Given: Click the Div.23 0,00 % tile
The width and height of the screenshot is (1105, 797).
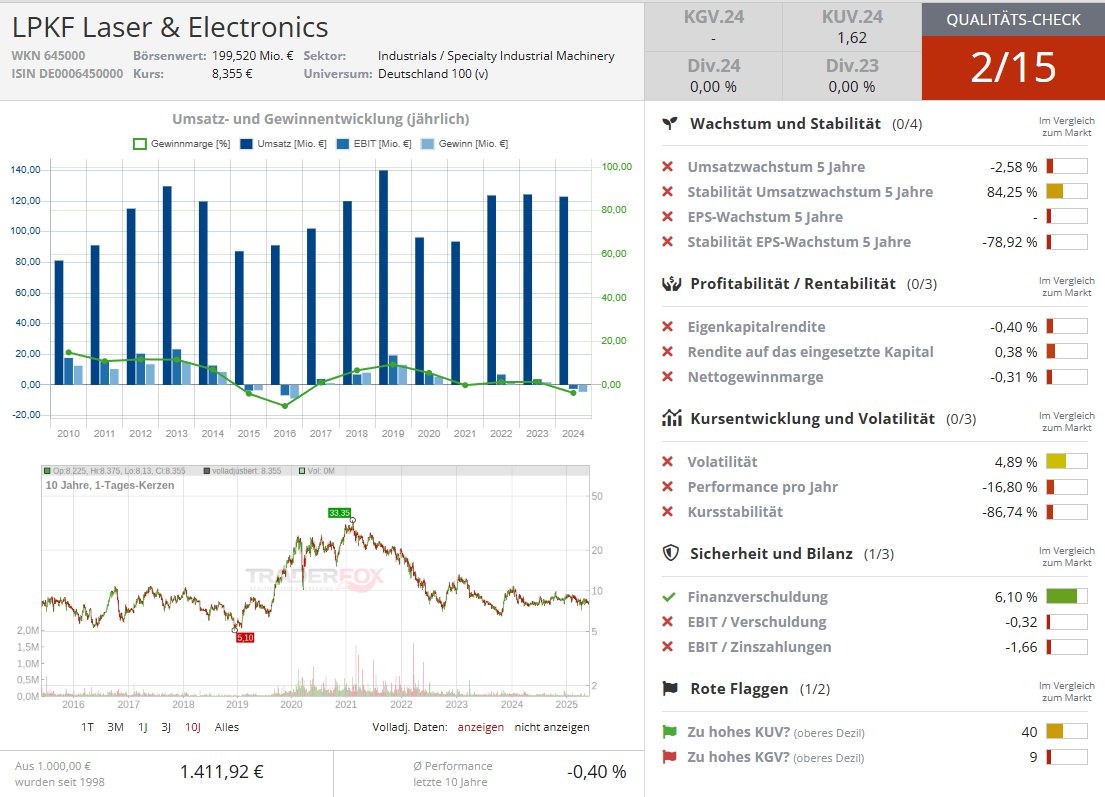Looking at the screenshot, I should point(852,76).
